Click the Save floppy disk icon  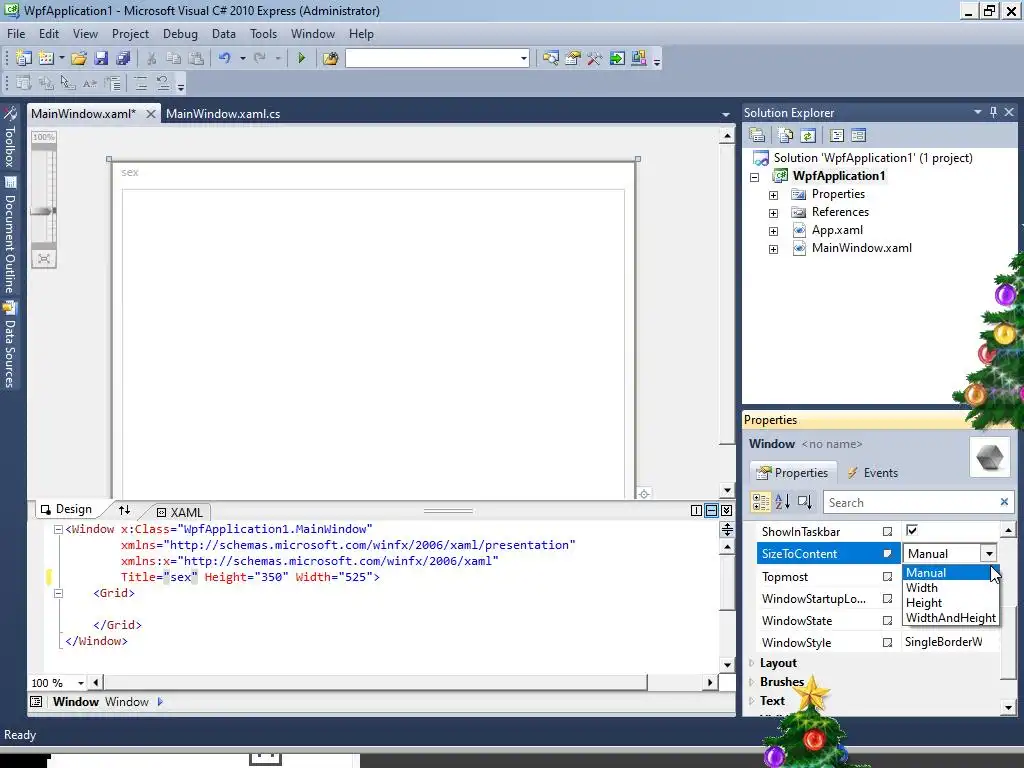(x=101, y=59)
